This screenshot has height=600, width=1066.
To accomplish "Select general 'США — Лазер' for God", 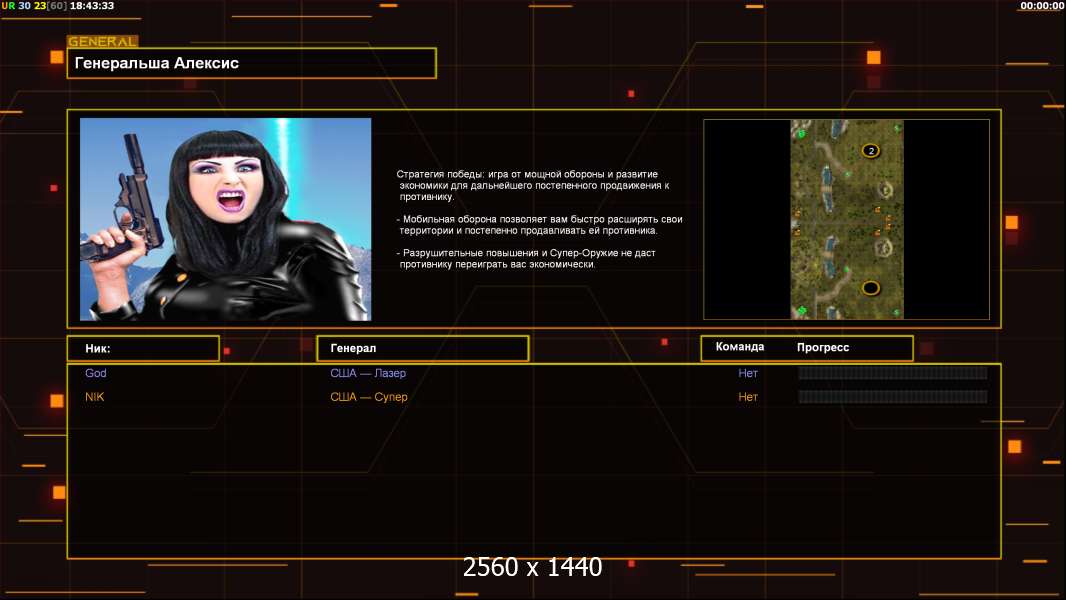I will [x=368, y=373].
